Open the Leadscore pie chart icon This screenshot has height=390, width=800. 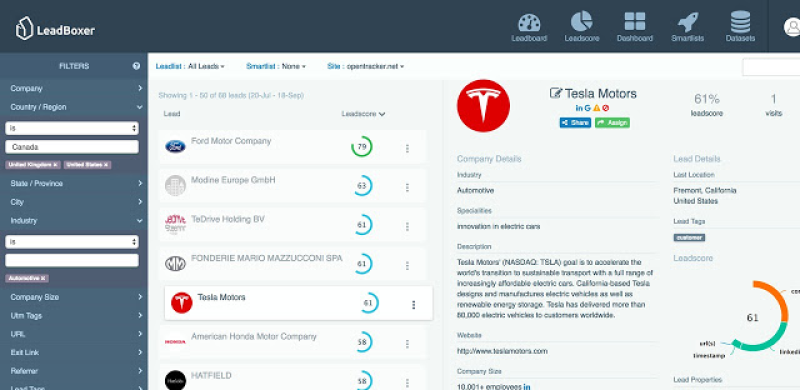tap(582, 22)
